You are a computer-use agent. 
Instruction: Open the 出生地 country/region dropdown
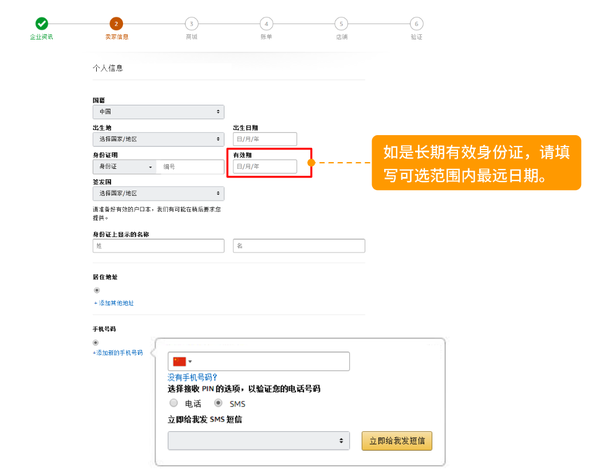coord(158,139)
